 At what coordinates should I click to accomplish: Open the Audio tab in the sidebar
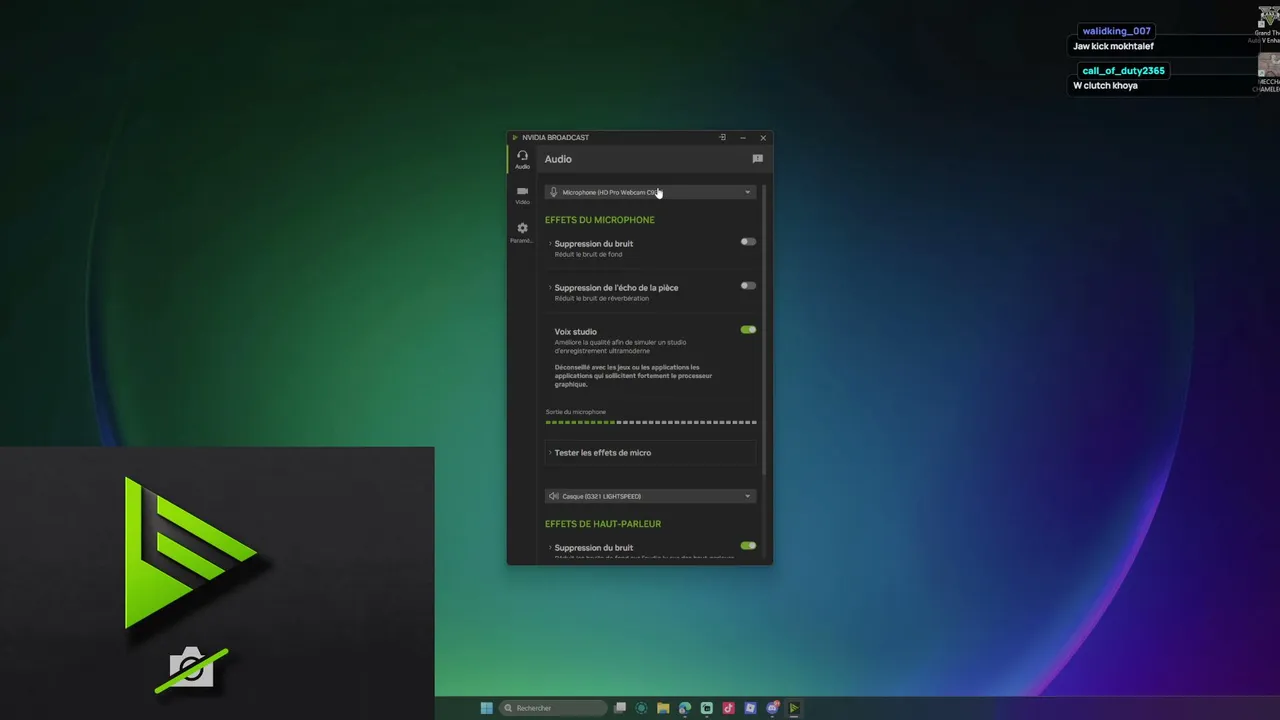coord(522,159)
